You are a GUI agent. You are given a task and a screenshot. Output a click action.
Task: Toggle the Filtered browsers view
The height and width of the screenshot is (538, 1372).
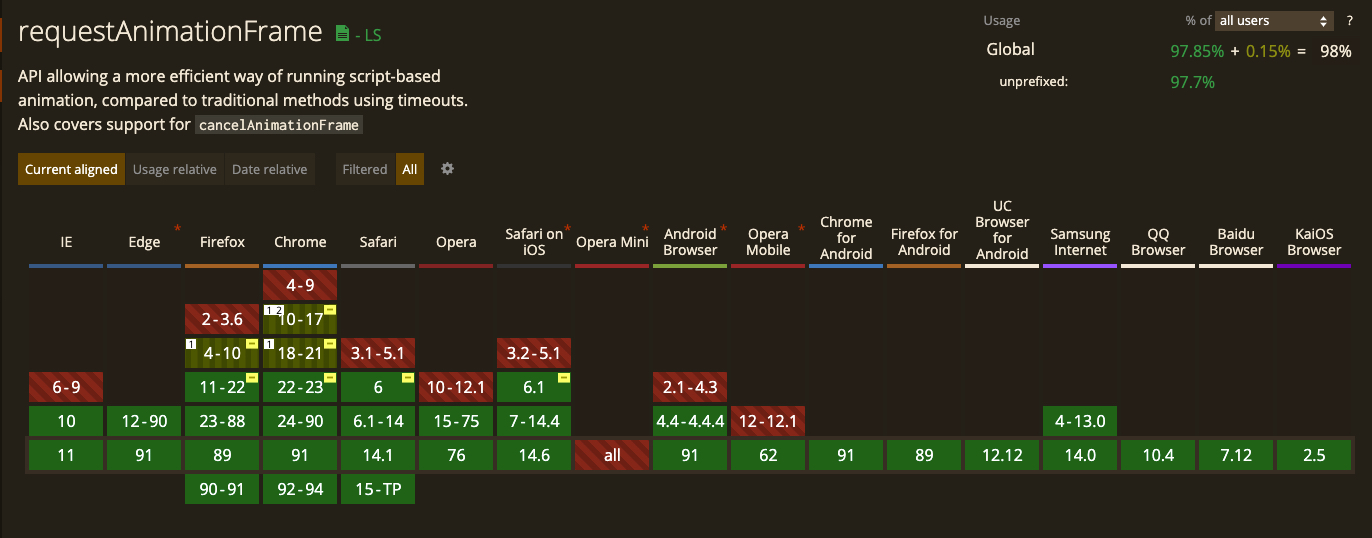click(364, 169)
